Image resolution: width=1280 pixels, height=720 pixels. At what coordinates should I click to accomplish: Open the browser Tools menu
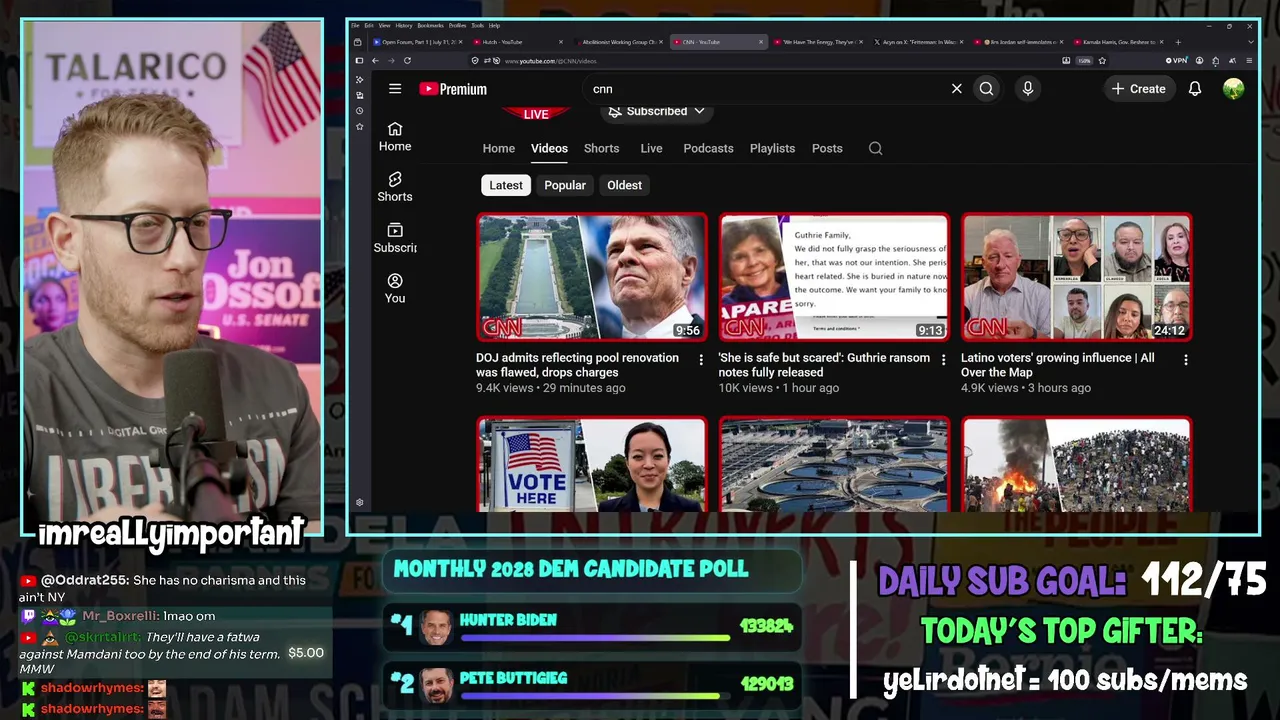[x=476, y=25]
